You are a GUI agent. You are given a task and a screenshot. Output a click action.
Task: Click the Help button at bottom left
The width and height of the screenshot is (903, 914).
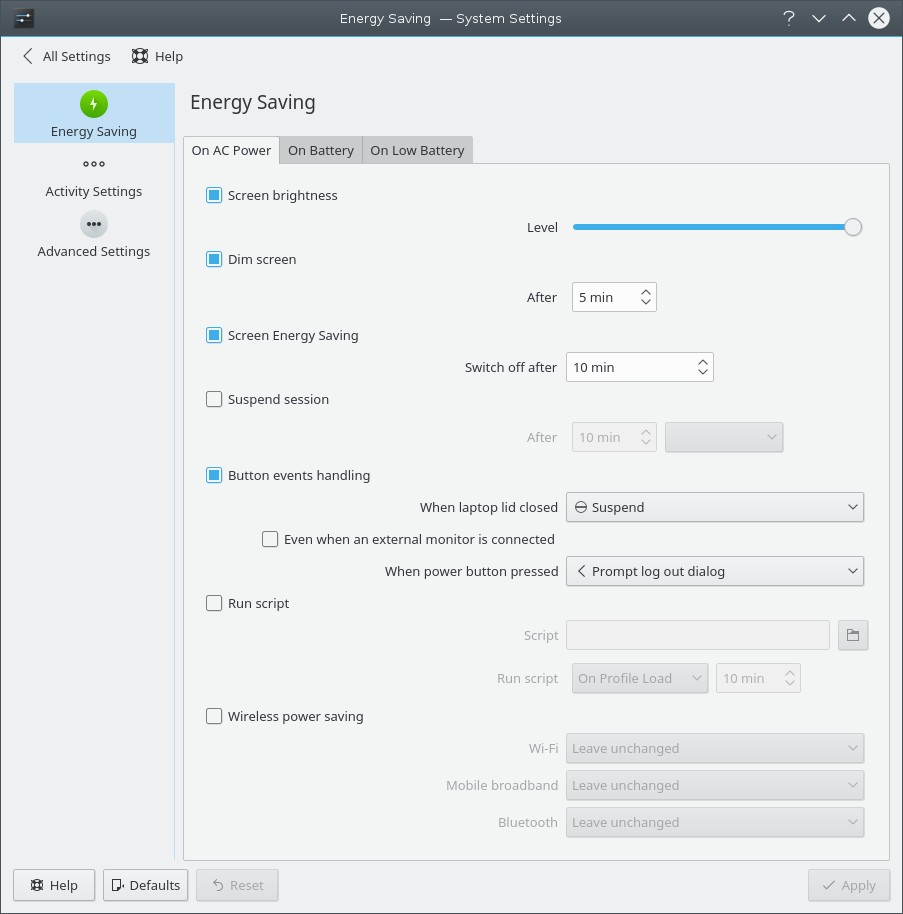(54, 885)
